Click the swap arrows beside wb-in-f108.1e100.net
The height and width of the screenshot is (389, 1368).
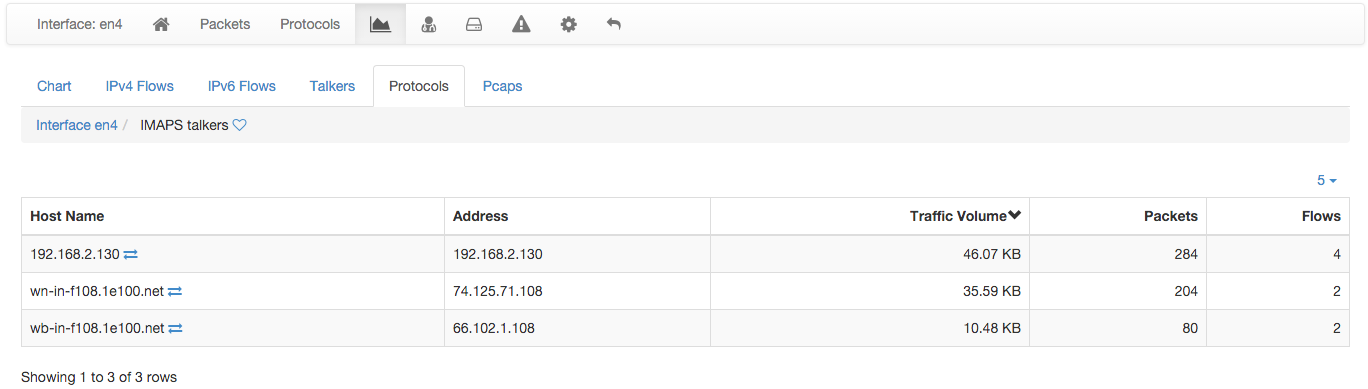click(x=175, y=328)
